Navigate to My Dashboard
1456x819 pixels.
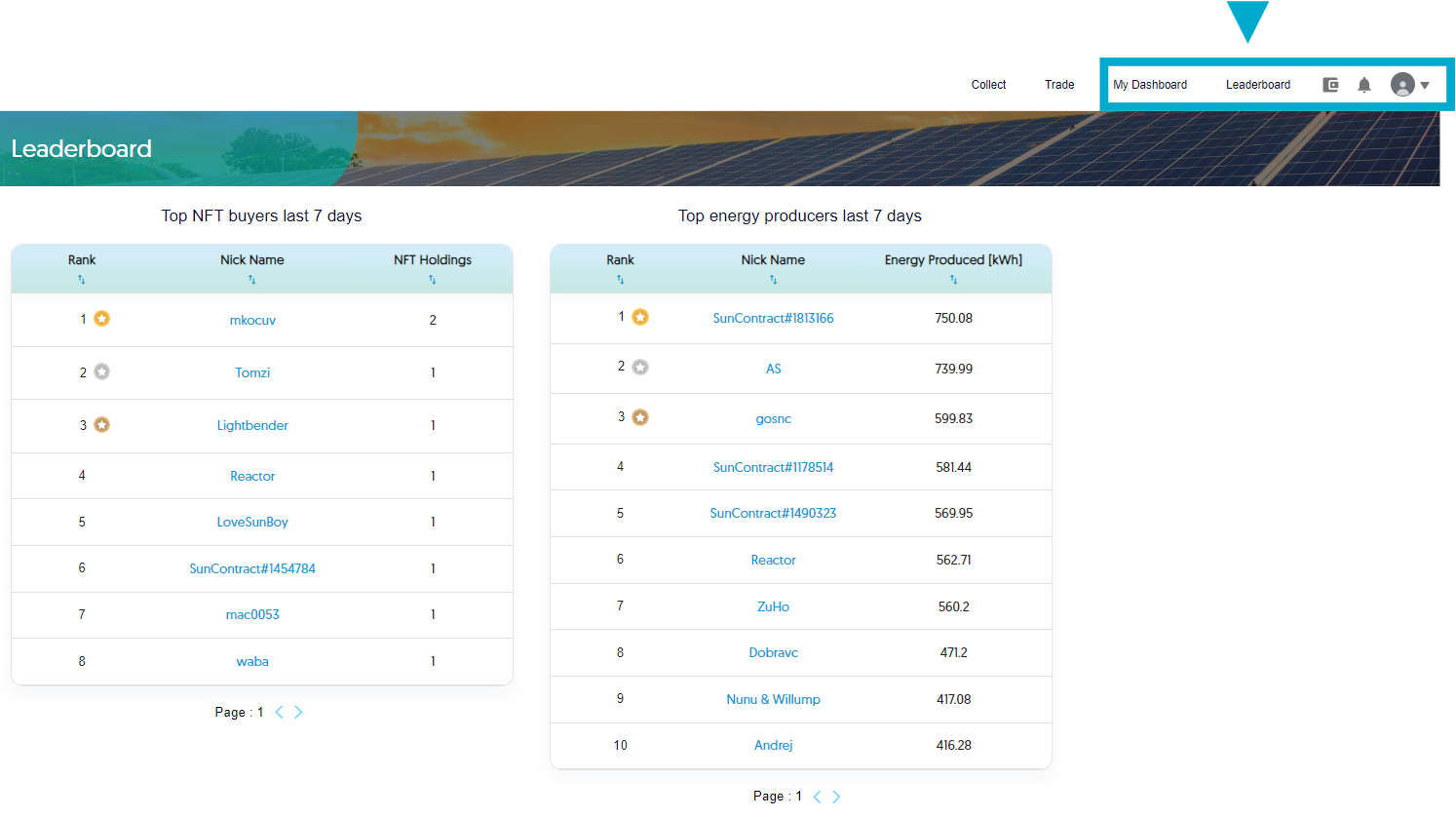[1150, 85]
